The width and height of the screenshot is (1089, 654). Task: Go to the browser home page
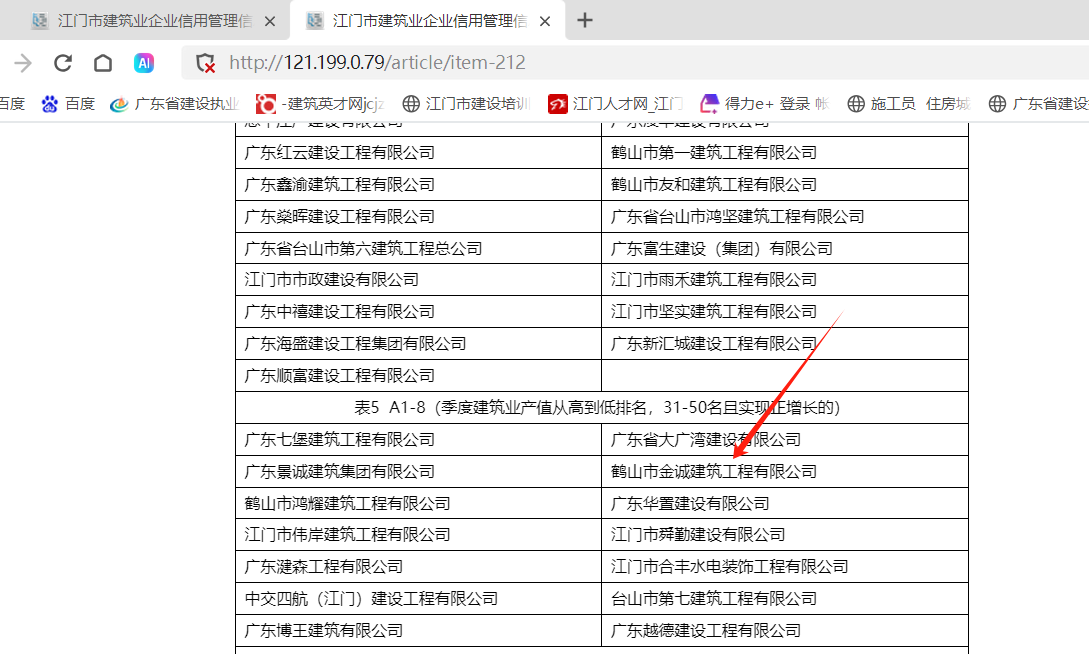tap(103, 63)
